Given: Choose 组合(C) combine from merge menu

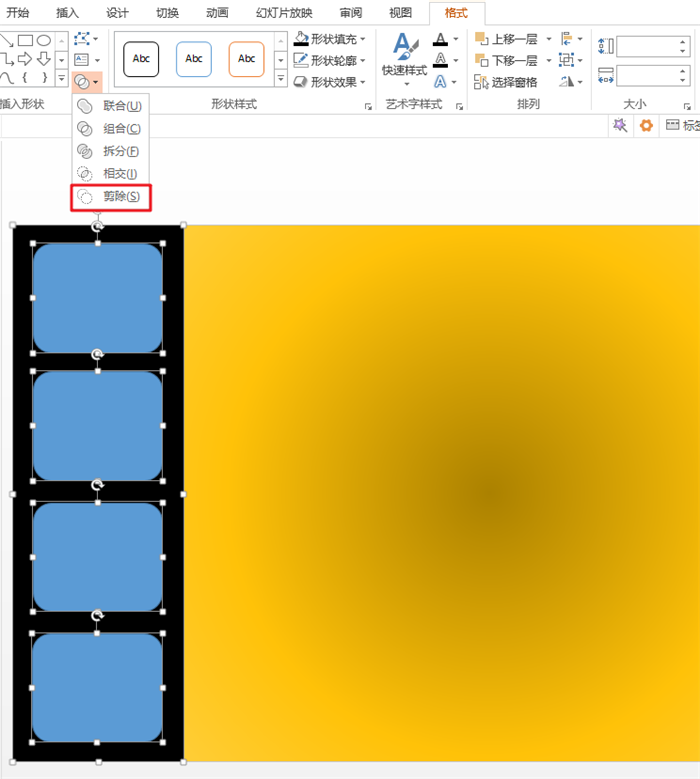Looking at the screenshot, I should tap(110, 129).
